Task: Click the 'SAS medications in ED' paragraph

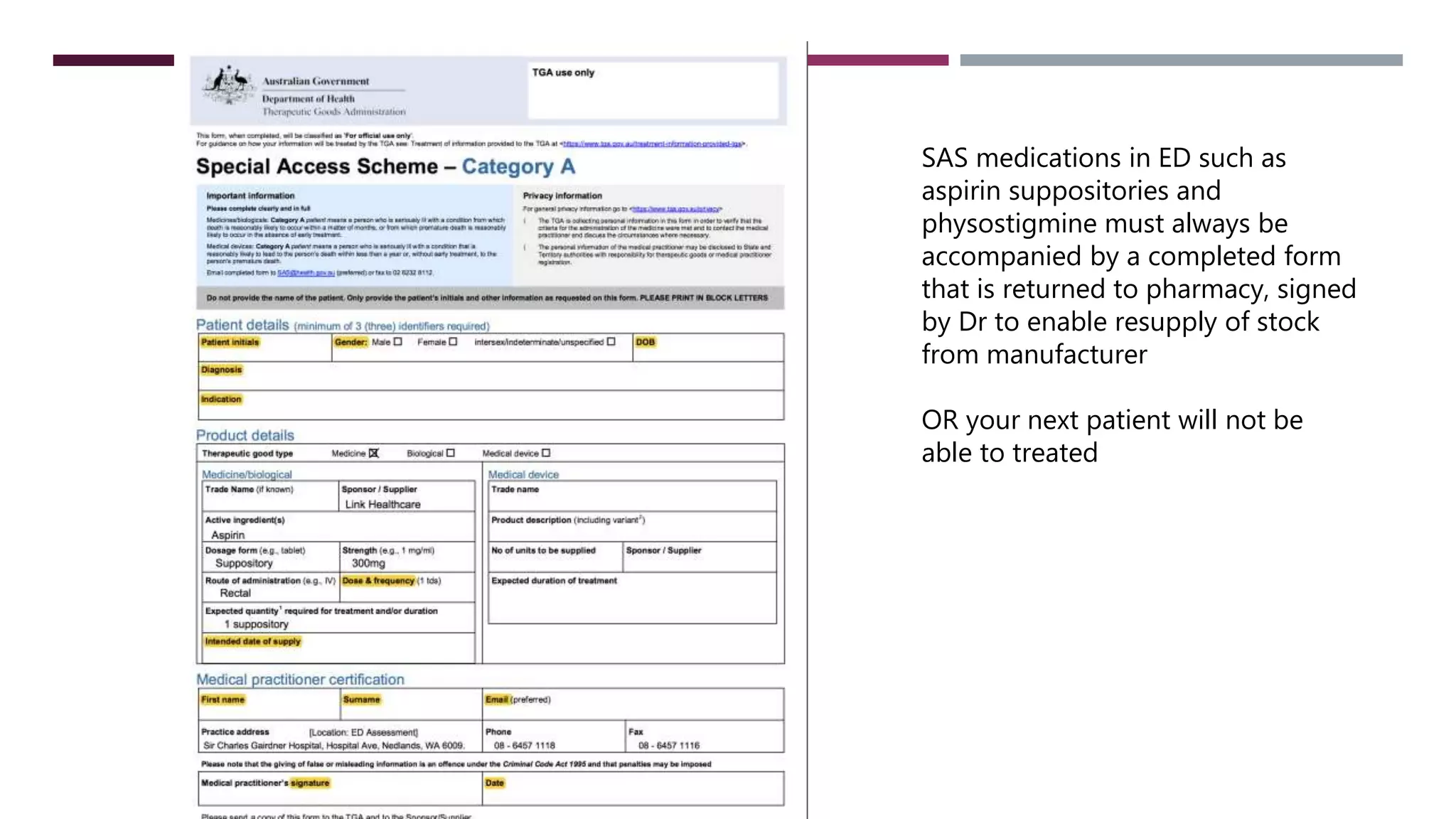Action: tap(1139, 256)
